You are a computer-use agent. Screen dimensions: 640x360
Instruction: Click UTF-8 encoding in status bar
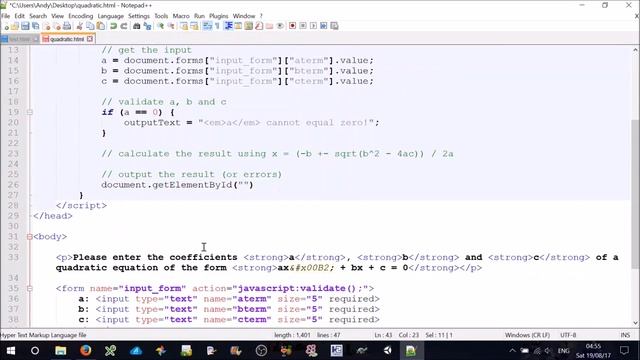click(568, 335)
